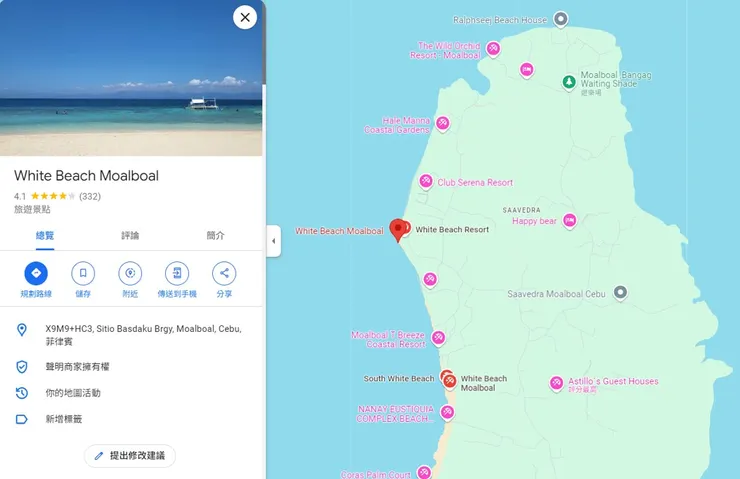740x479 pixels.
Task: Open the nearby (附近) search icon
Action: 130,273
